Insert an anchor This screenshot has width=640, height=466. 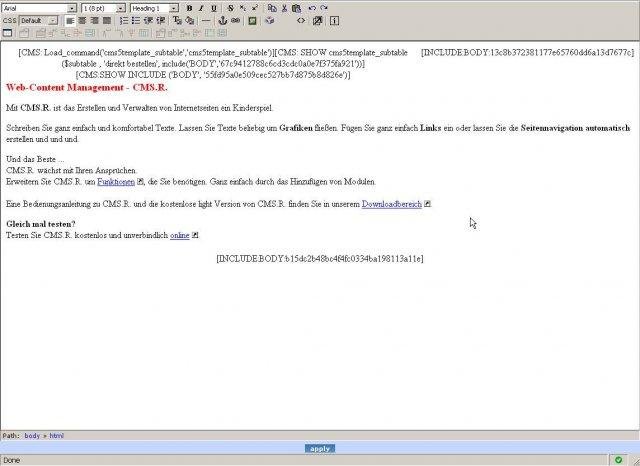point(223,20)
